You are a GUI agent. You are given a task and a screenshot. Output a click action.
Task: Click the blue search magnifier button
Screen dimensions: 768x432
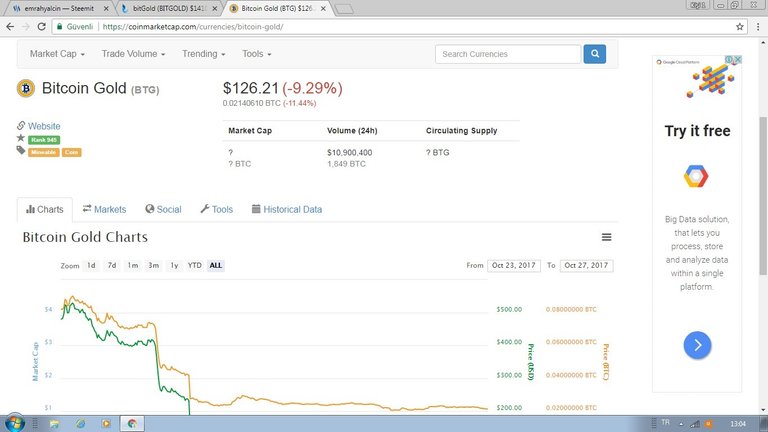[595, 54]
